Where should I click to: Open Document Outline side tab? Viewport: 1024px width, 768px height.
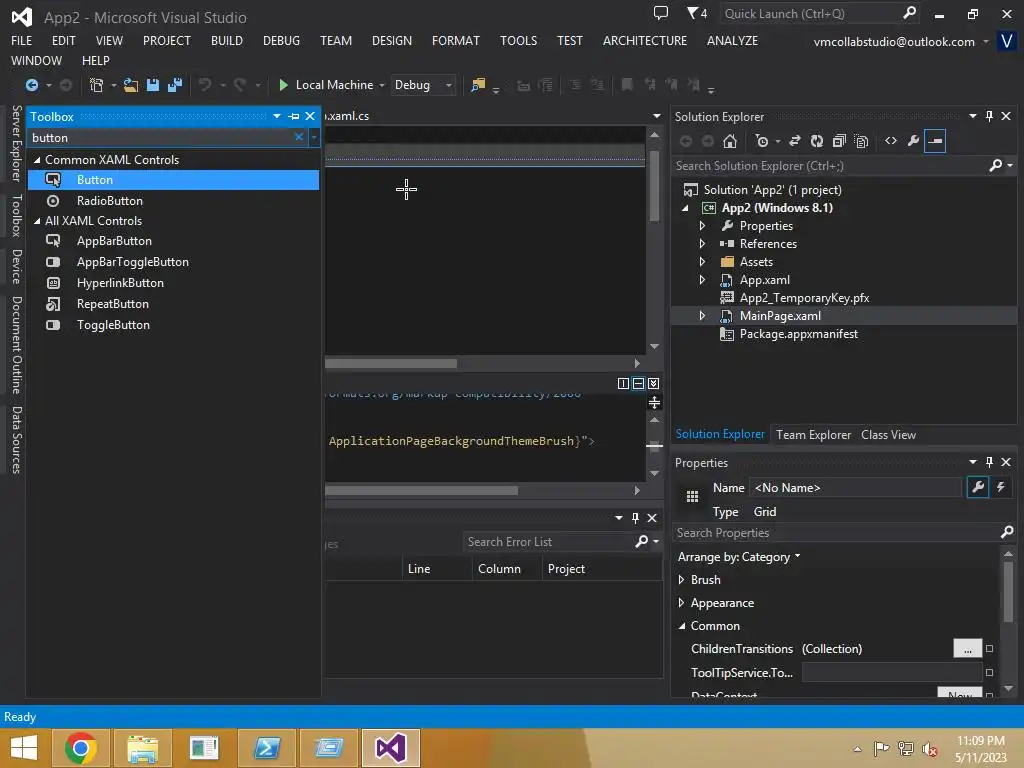point(16,345)
